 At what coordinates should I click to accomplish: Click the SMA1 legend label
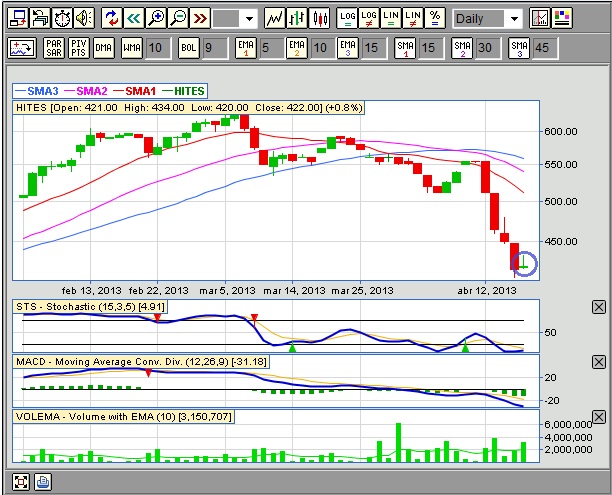pos(141,91)
